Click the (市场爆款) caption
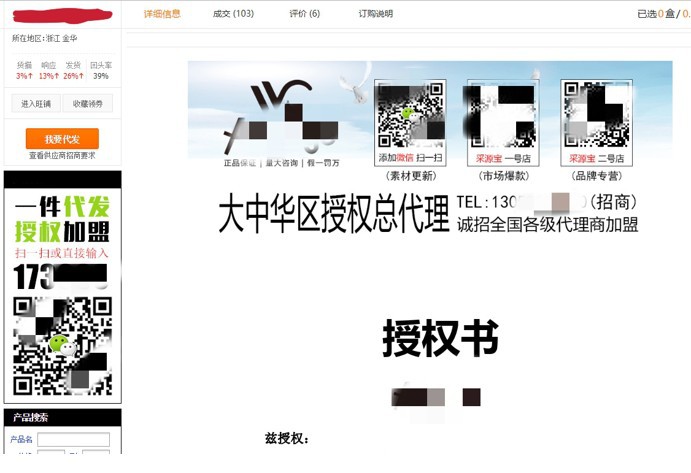 pyautogui.click(x=504, y=176)
